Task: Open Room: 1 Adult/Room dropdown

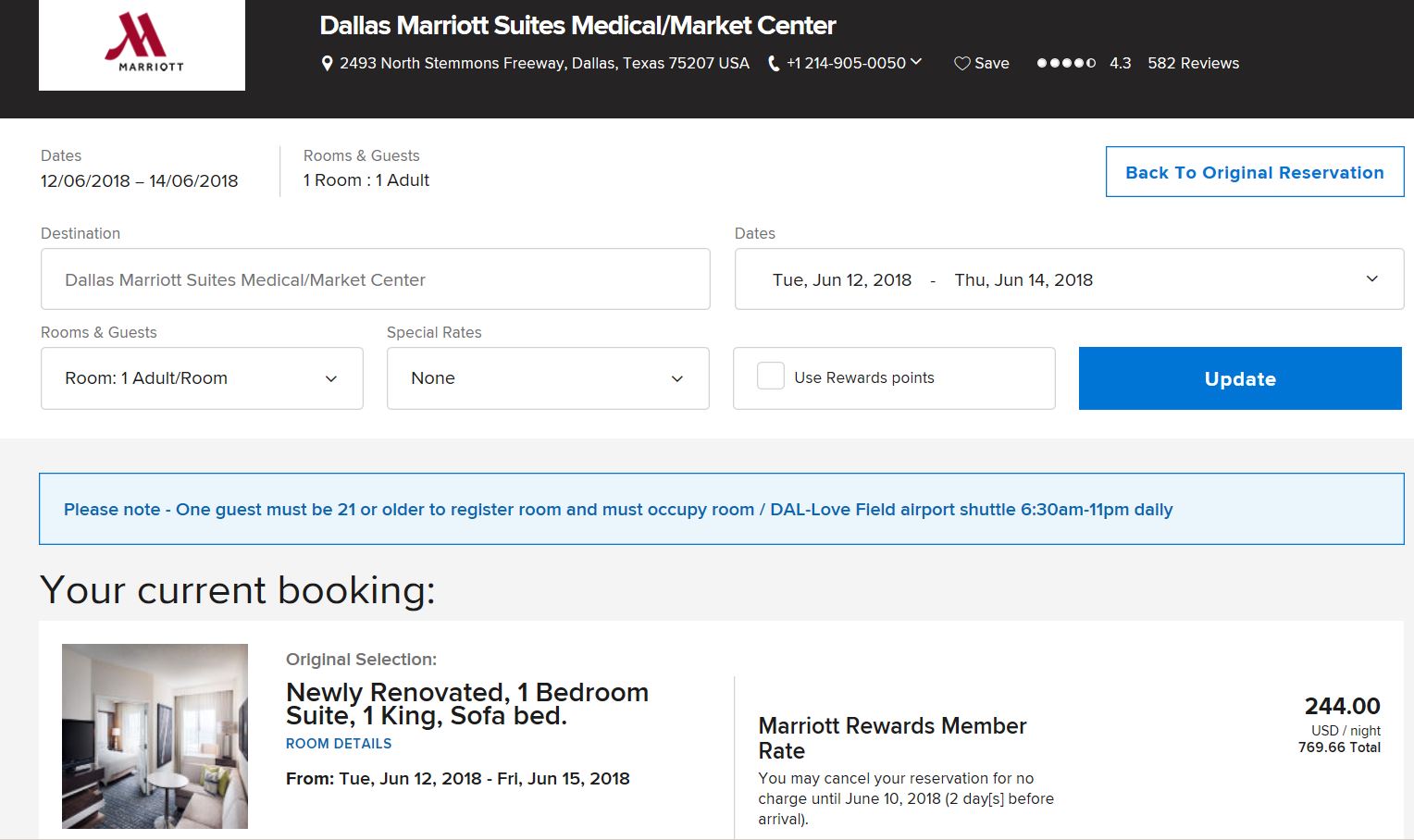Action: click(x=202, y=378)
